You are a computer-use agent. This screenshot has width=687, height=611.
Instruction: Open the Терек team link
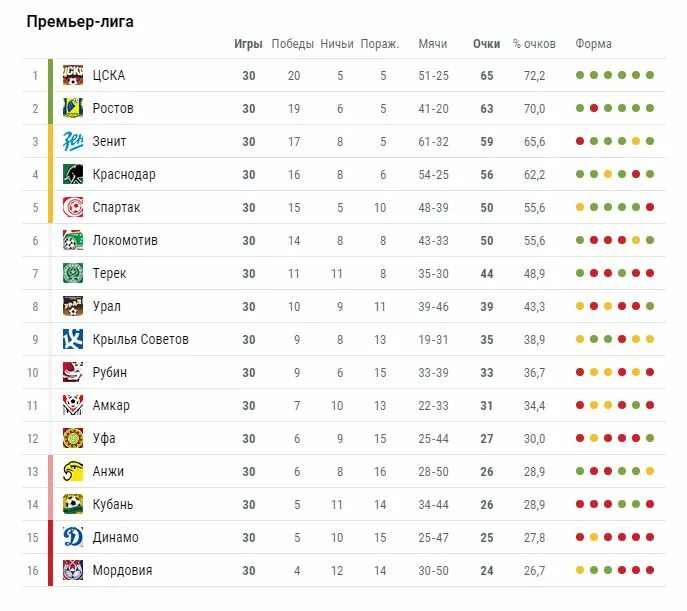109,273
